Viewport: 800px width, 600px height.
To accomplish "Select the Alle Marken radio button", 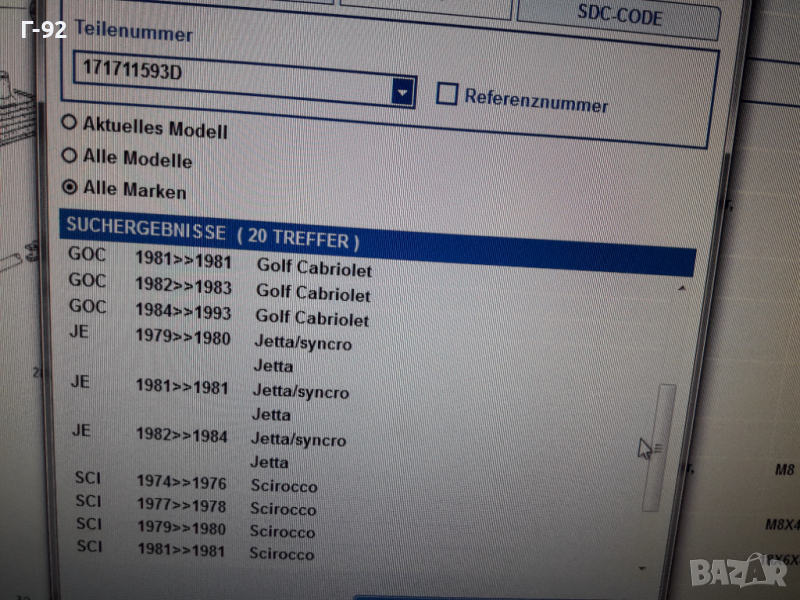I will coord(70,187).
